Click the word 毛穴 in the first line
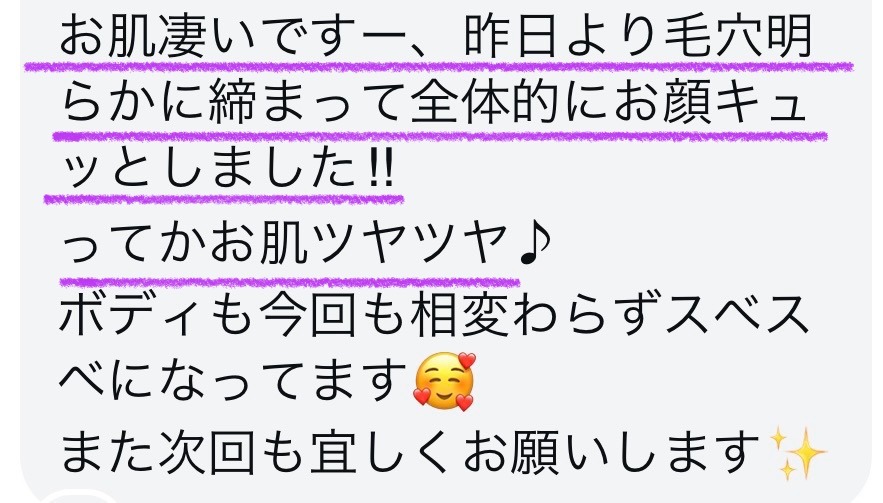The width and height of the screenshot is (883, 503). pos(713,37)
